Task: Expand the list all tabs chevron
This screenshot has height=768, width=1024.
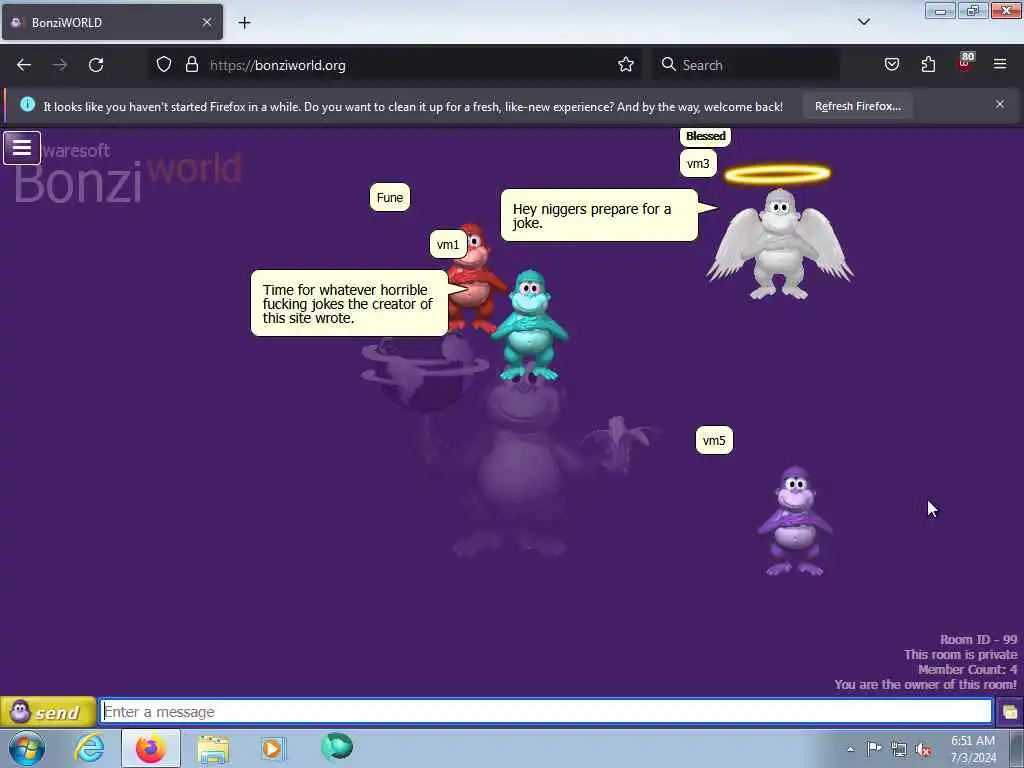Action: (x=863, y=22)
